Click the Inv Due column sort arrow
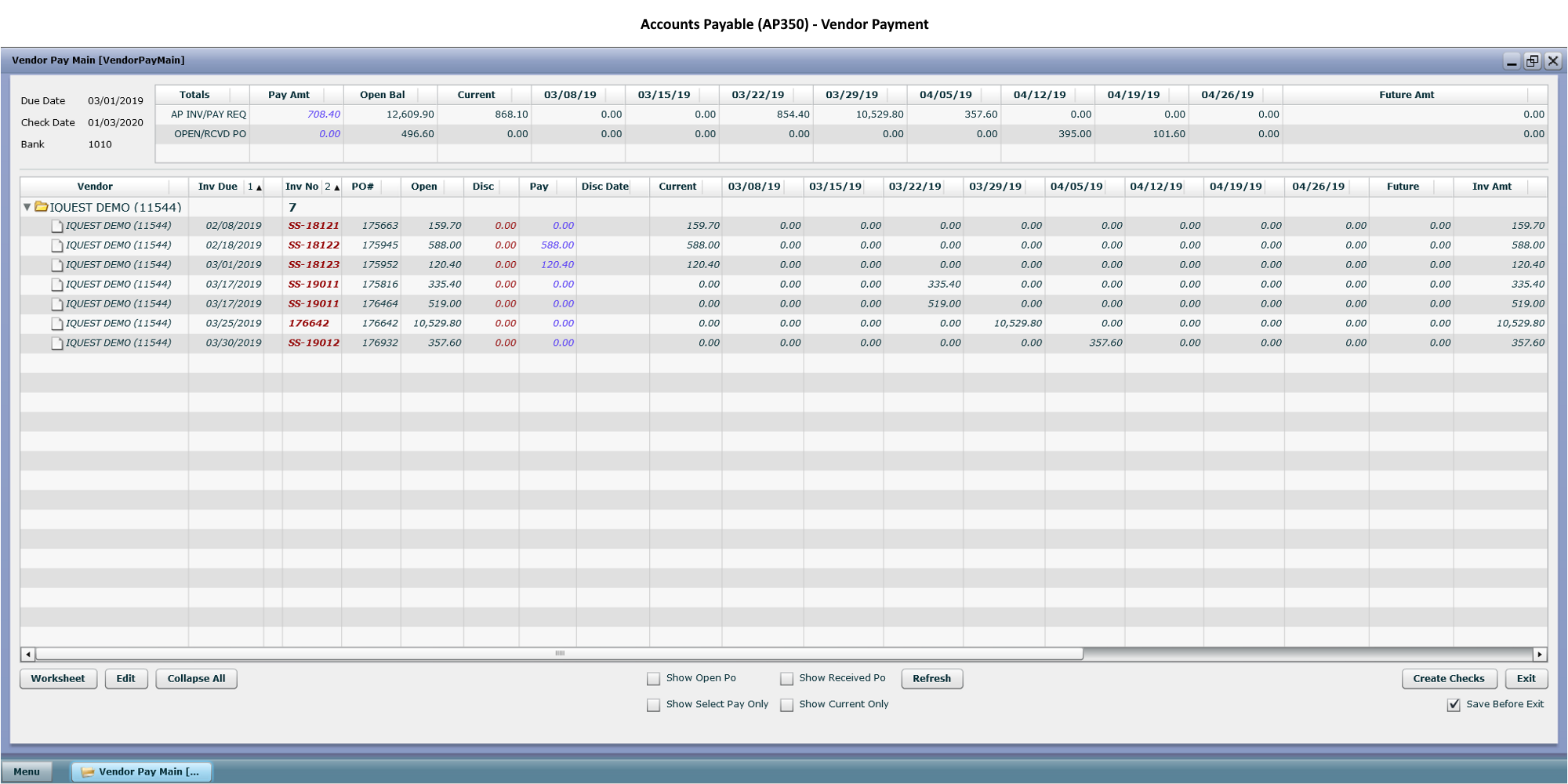1568x784 pixels. tap(258, 187)
